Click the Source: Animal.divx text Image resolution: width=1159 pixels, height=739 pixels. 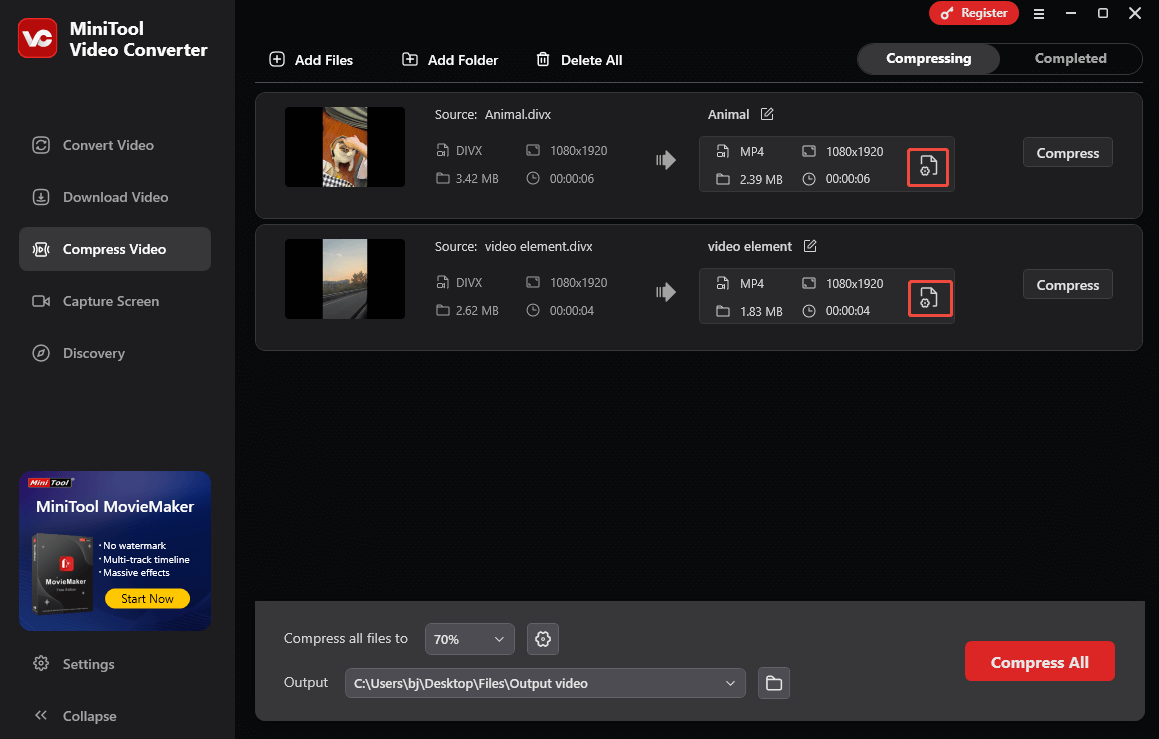point(492,115)
